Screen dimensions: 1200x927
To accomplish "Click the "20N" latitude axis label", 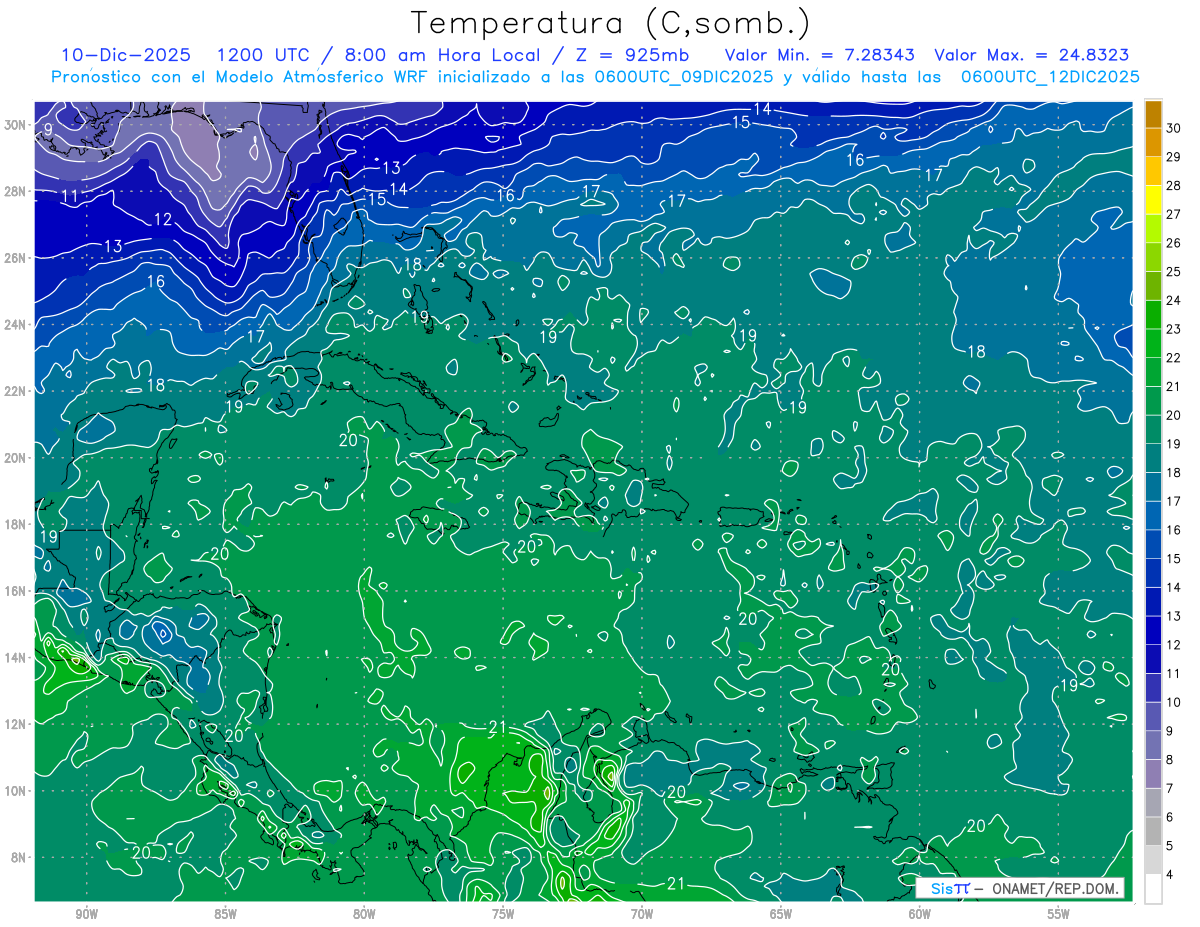I will point(17,457).
